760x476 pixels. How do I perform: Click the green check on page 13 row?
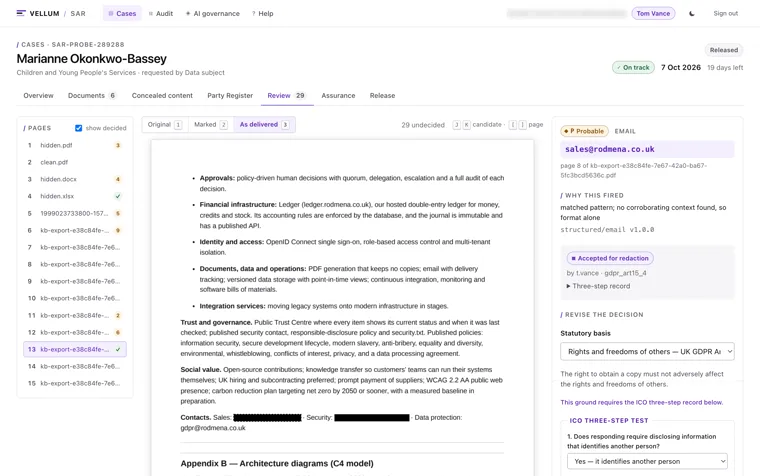(x=118, y=349)
